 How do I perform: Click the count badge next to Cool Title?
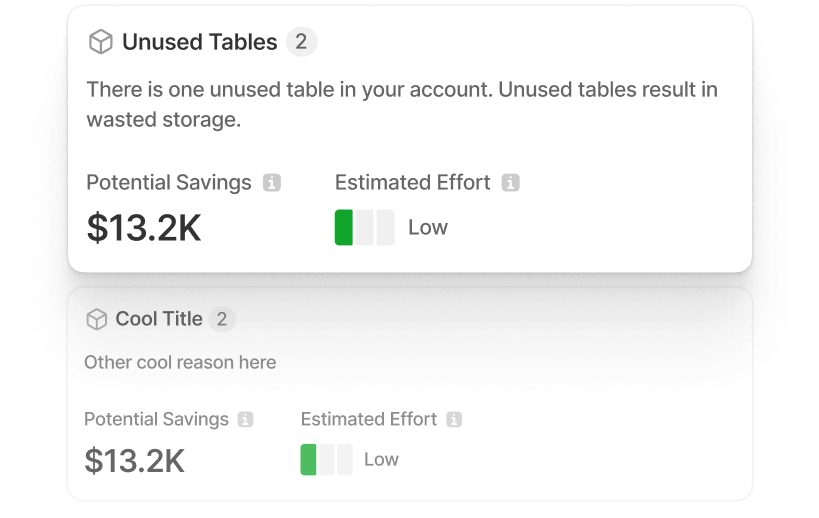coord(222,319)
